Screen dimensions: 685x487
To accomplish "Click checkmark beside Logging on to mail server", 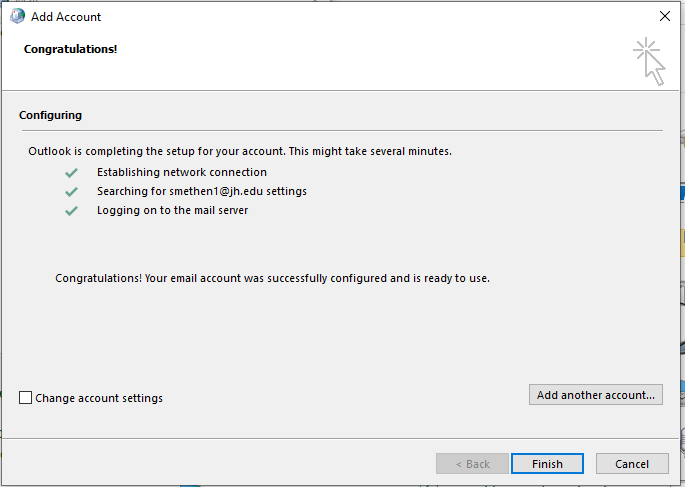I will [x=71, y=211].
